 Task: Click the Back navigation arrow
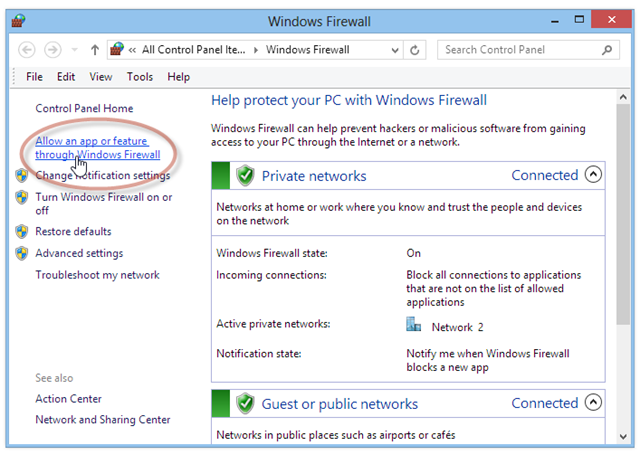coord(27,49)
